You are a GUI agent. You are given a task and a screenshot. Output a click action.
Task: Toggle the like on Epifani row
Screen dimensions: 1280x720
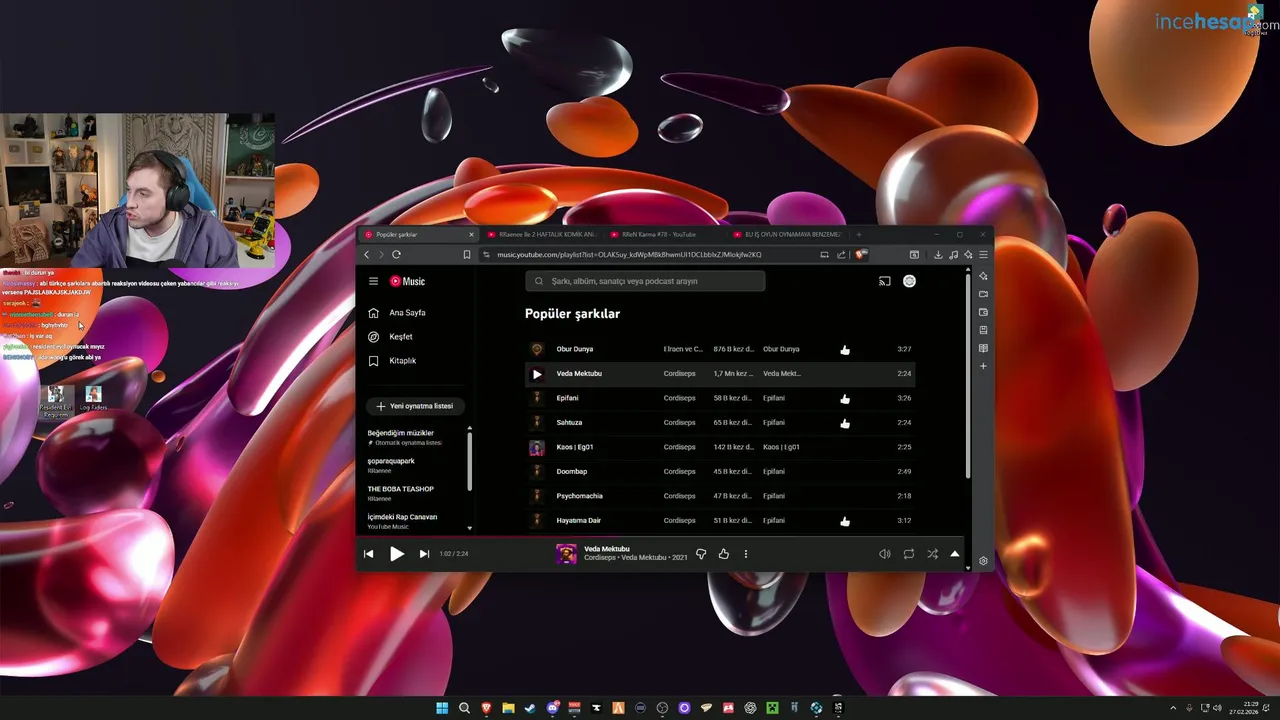click(x=845, y=399)
